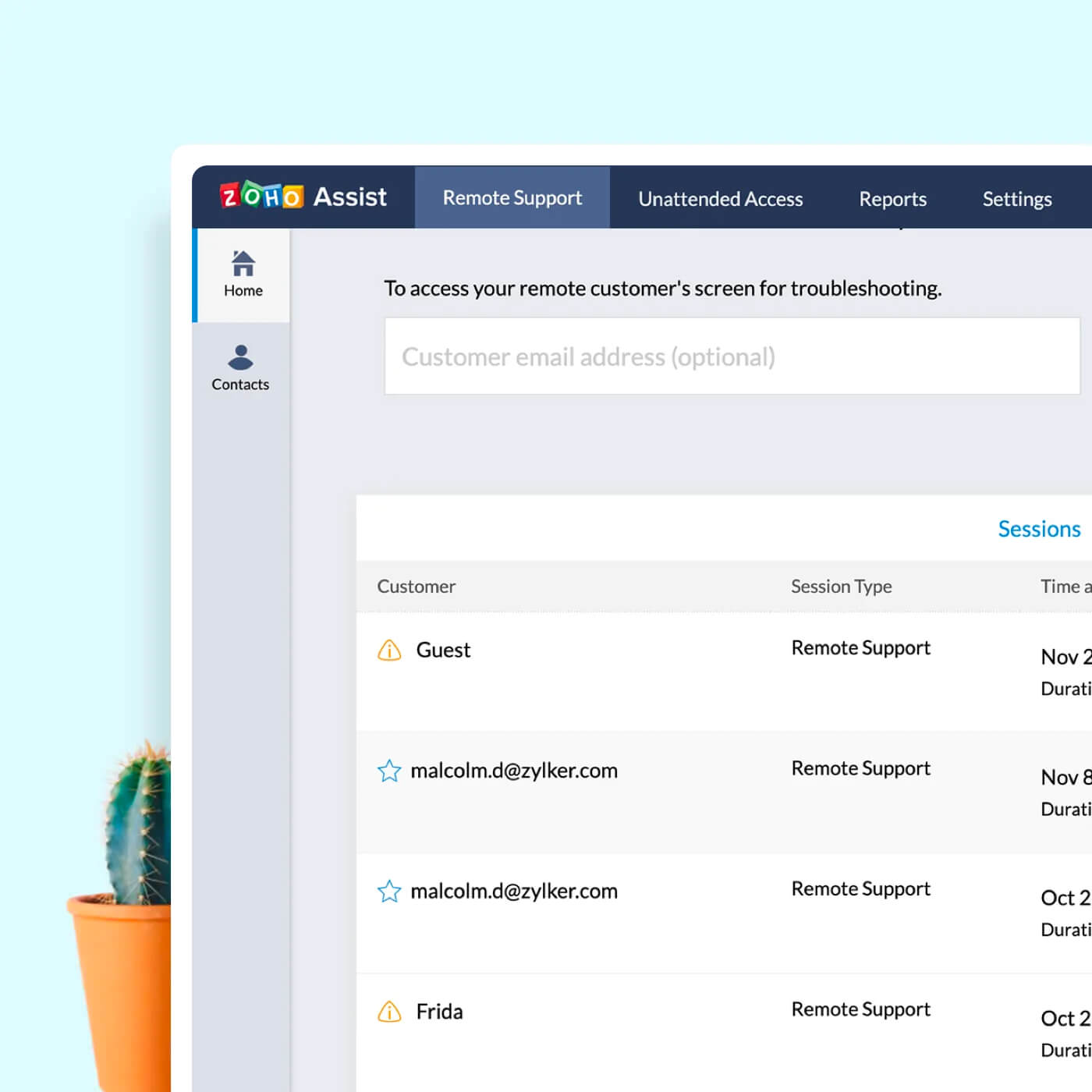The height and width of the screenshot is (1092, 1092).
Task: Select Frida's Remote Support session
Action: click(x=439, y=1011)
